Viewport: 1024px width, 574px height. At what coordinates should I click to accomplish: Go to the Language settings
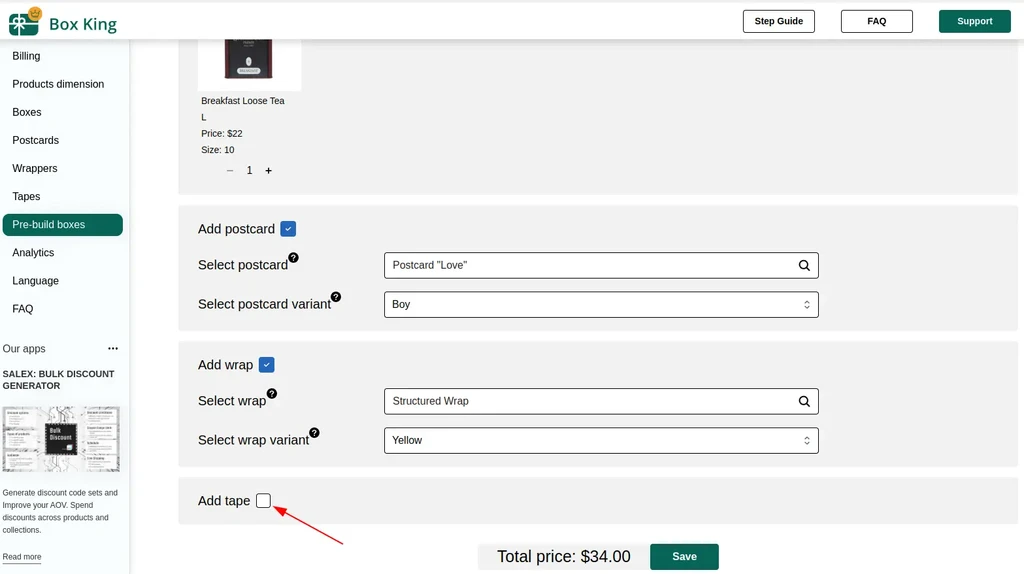(35, 281)
